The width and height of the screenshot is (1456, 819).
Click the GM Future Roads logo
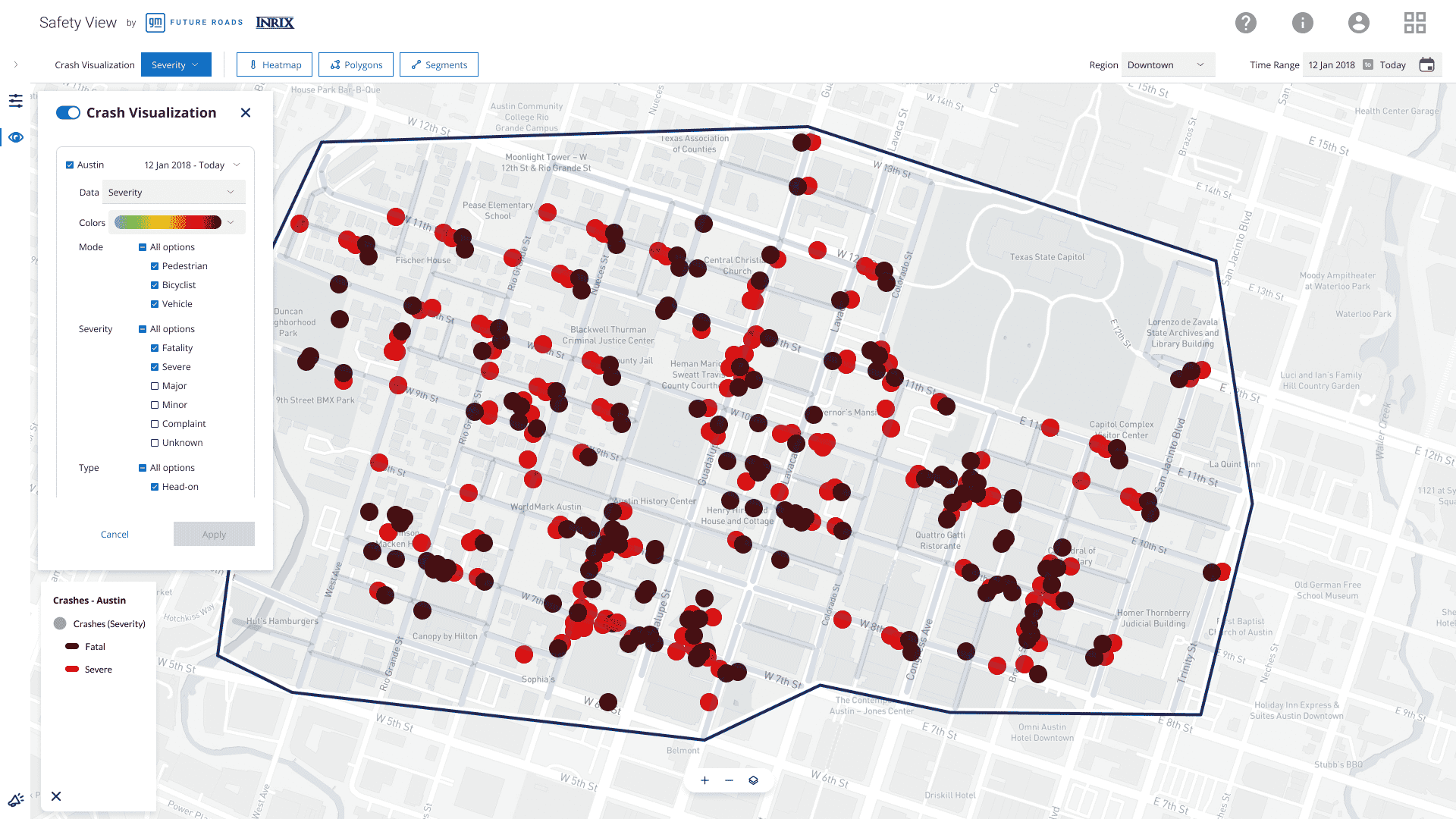195,23
